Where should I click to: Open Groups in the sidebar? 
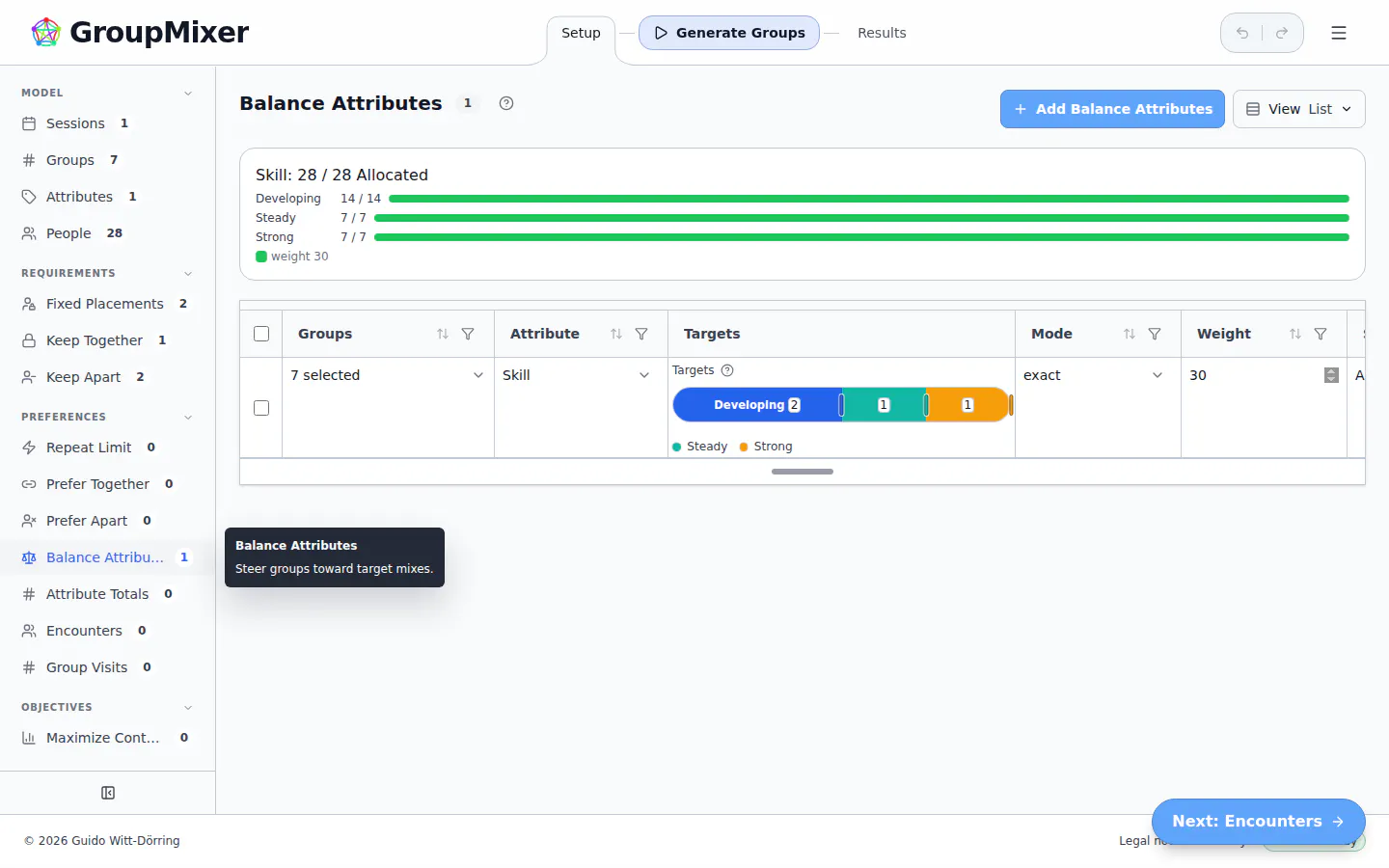[107, 160]
